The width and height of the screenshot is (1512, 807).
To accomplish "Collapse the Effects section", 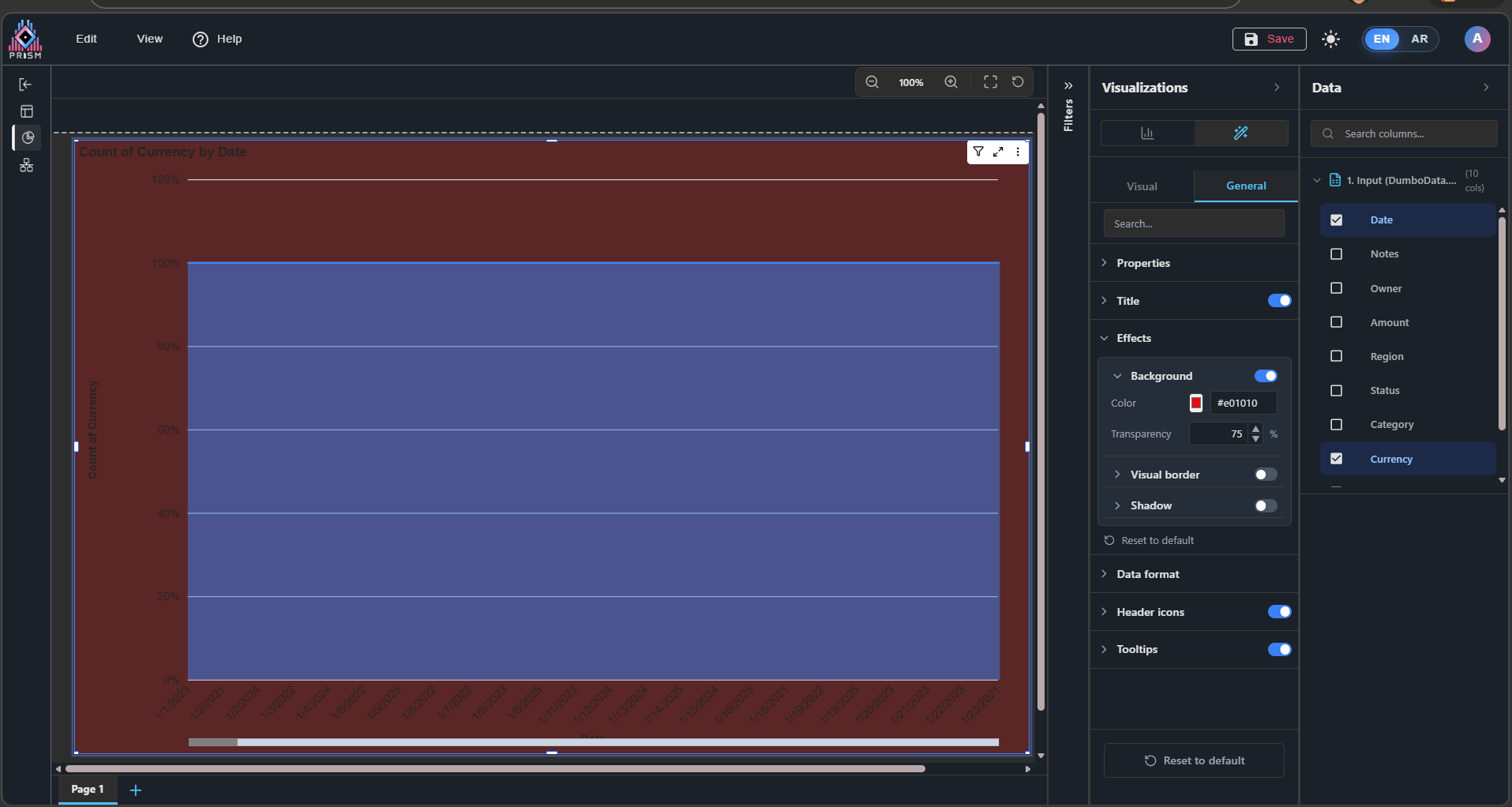I will click(x=1134, y=338).
